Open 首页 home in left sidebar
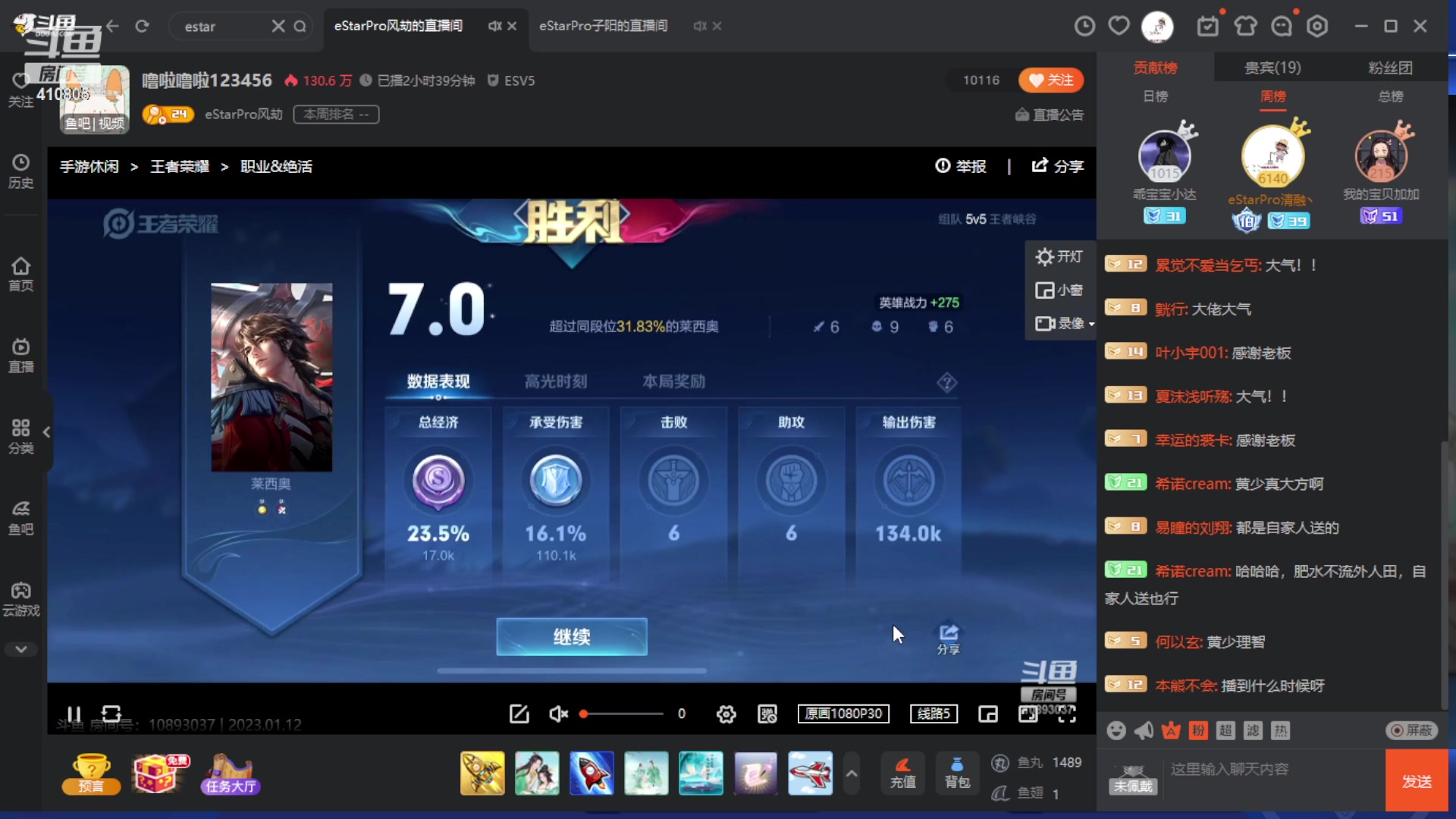The image size is (1456, 819). [x=21, y=275]
